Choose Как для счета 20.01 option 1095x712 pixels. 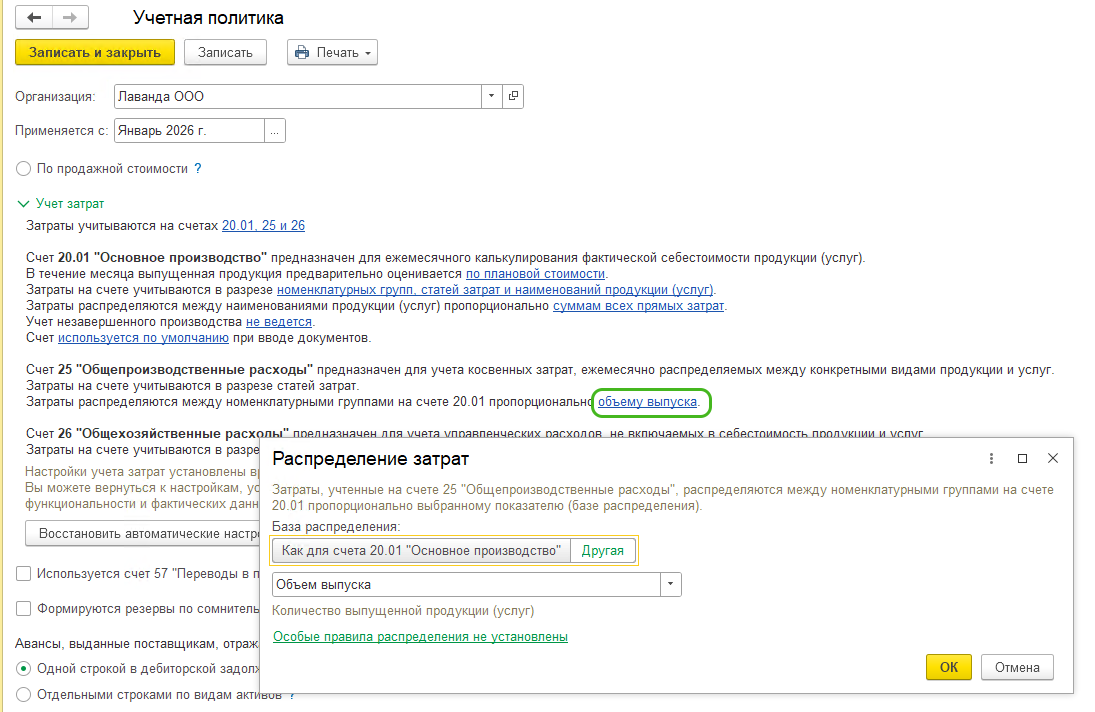pos(420,551)
